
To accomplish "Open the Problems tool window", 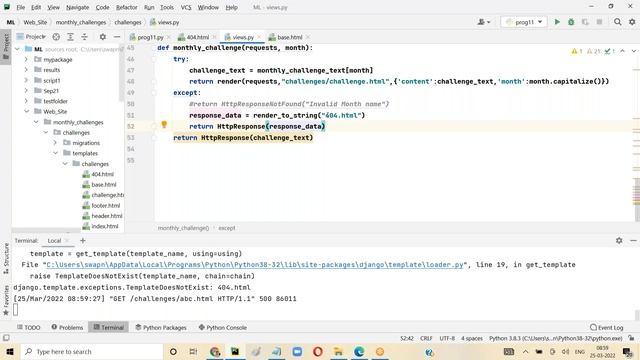I will [x=67, y=327].
